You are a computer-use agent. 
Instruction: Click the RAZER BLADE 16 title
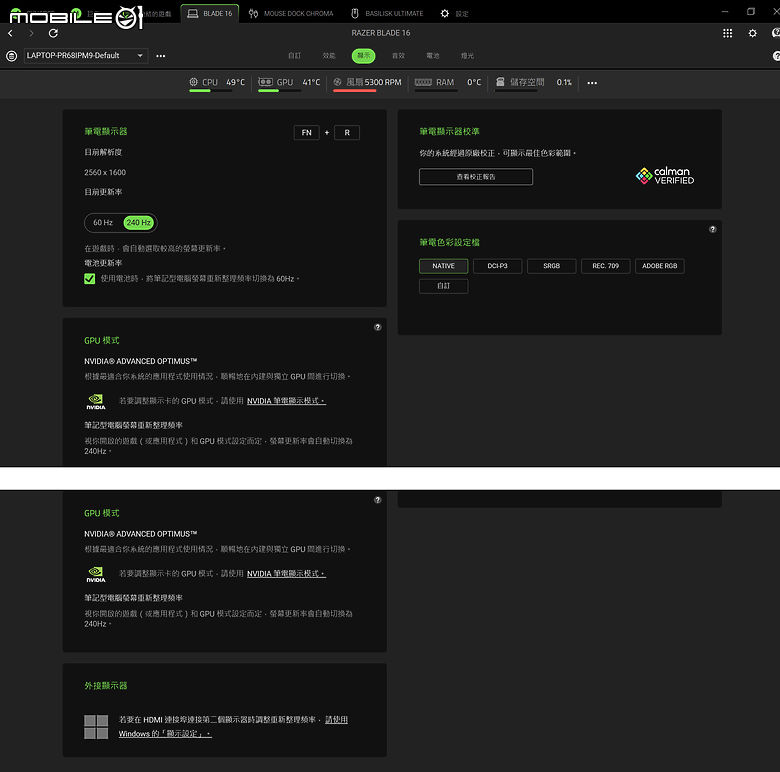[x=381, y=33]
